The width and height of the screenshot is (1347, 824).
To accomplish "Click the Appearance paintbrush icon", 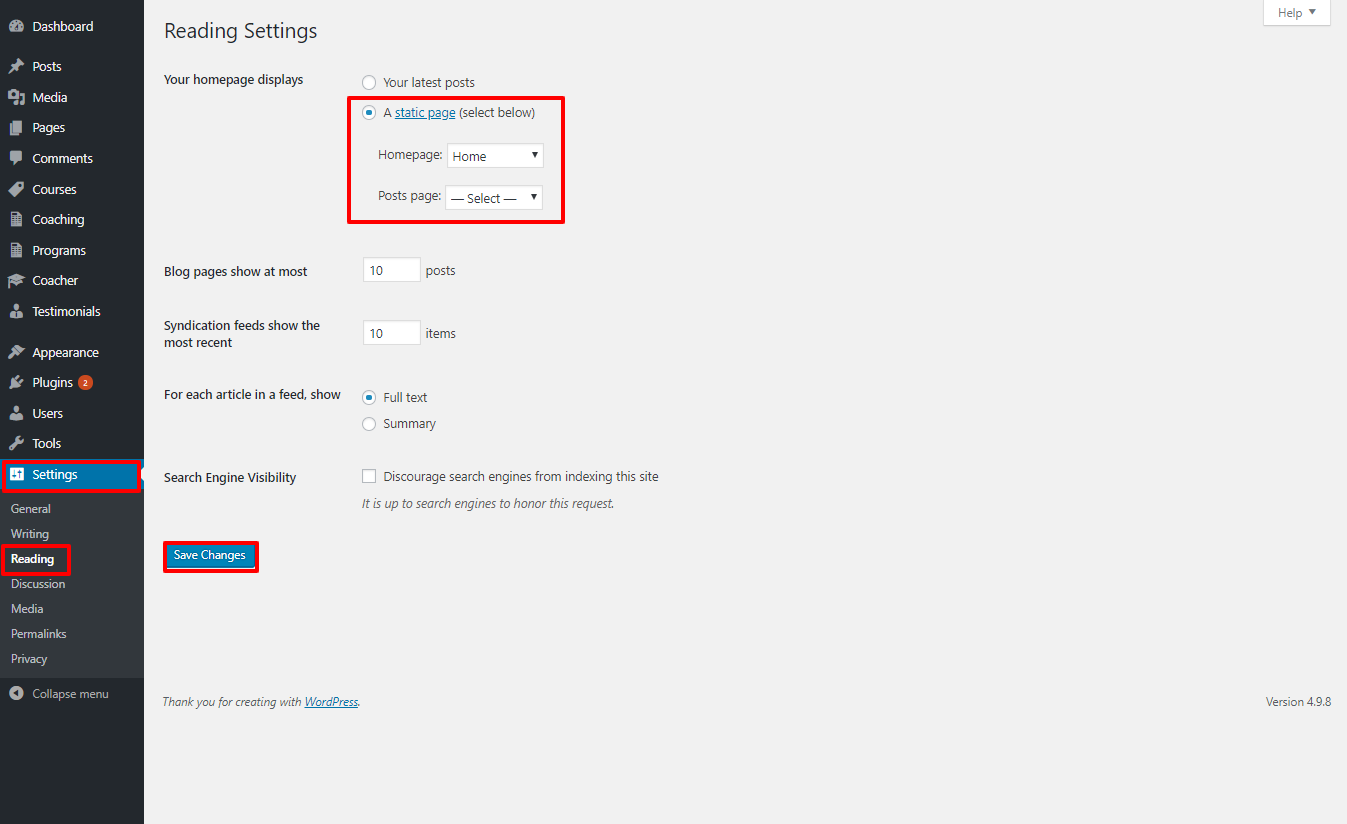I will point(16,353).
